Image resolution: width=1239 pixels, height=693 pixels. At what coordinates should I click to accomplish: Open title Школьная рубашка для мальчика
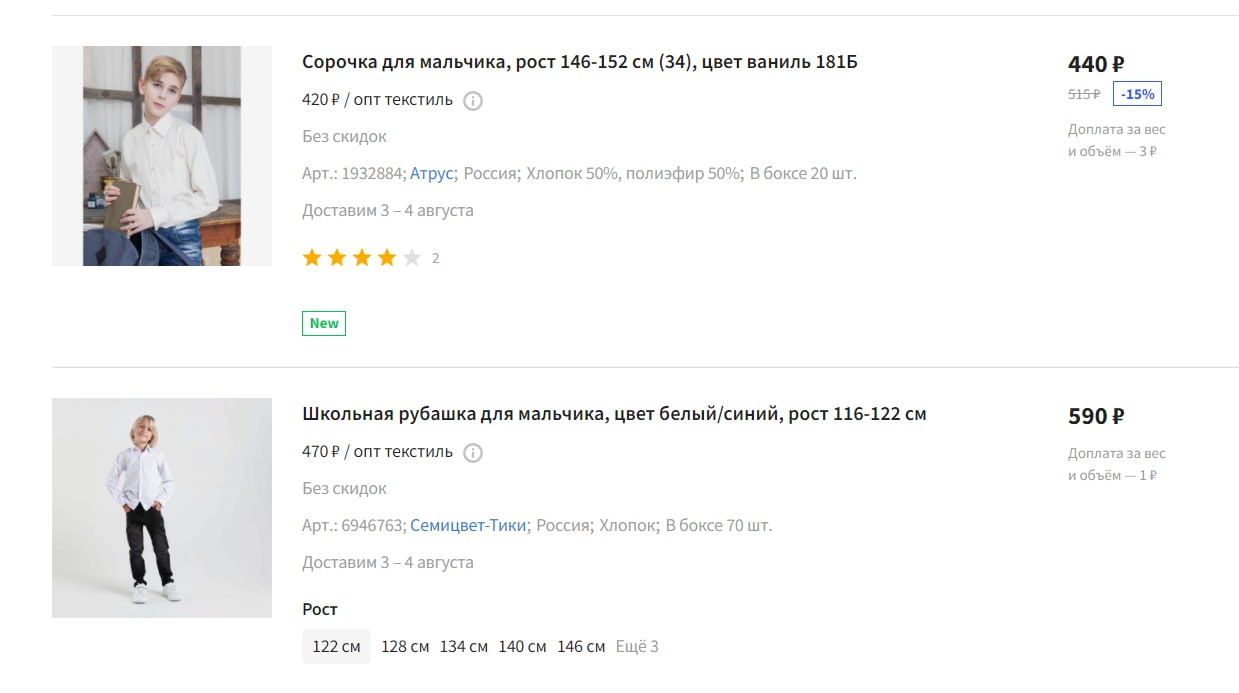(x=614, y=414)
